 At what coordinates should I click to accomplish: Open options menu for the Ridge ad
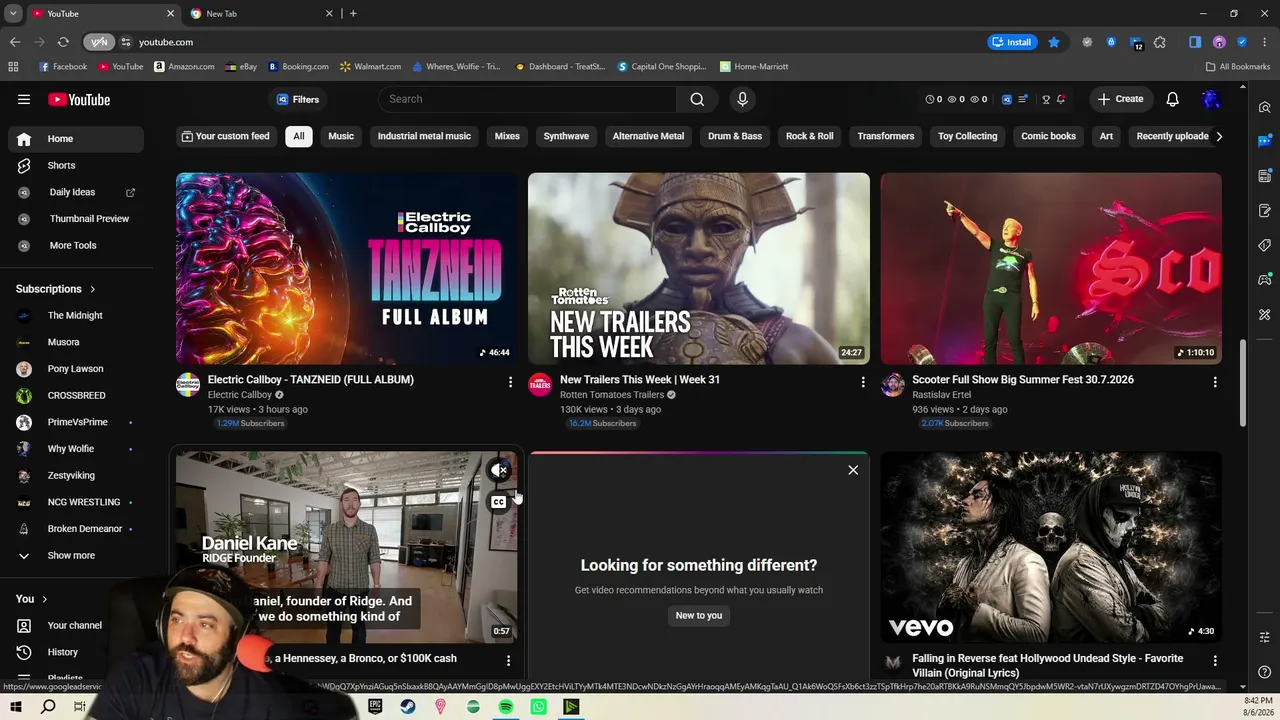click(508, 661)
